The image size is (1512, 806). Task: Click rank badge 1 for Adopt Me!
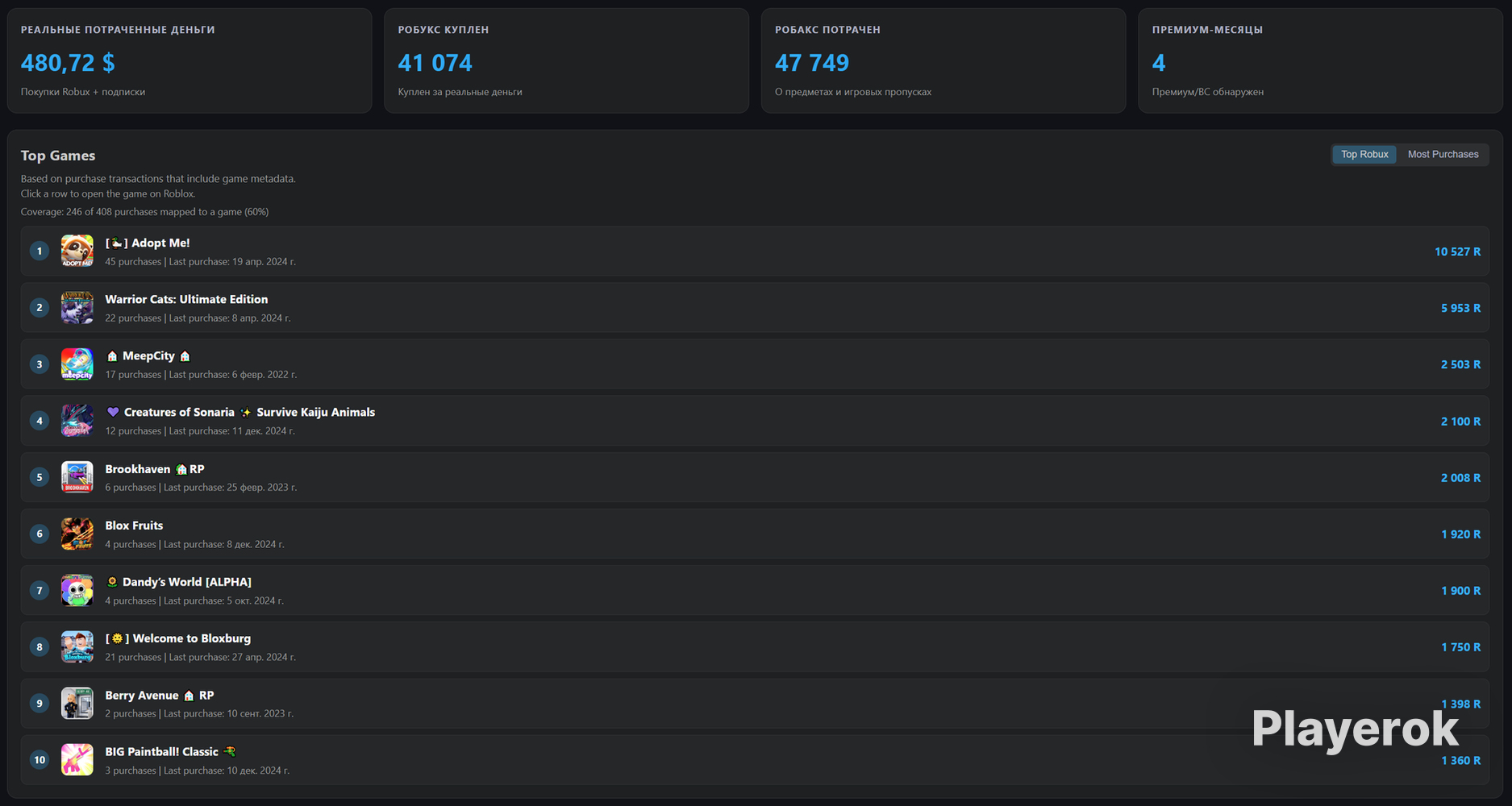point(40,251)
